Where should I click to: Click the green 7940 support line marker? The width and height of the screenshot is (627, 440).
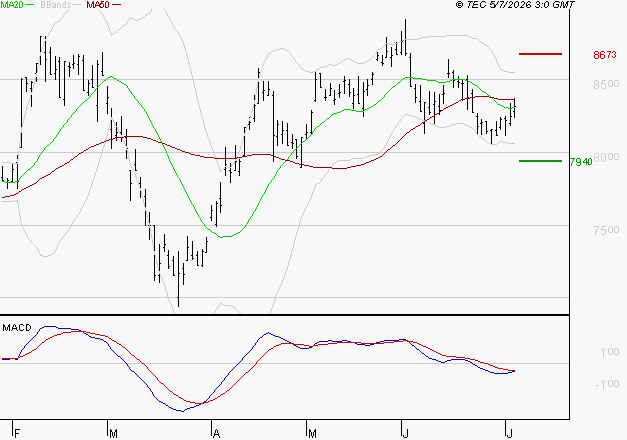pos(540,161)
